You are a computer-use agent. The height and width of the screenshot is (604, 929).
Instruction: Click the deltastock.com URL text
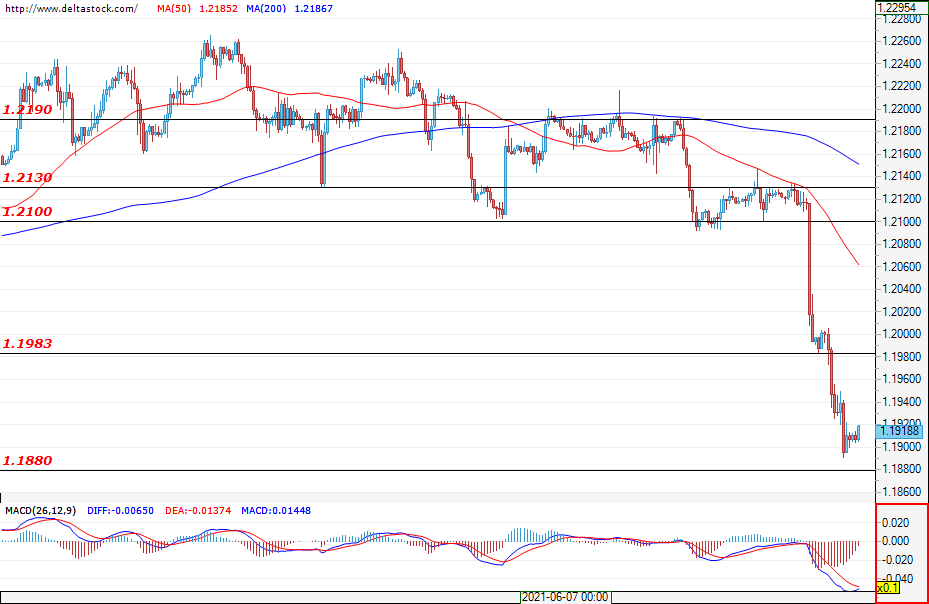[71, 9]
